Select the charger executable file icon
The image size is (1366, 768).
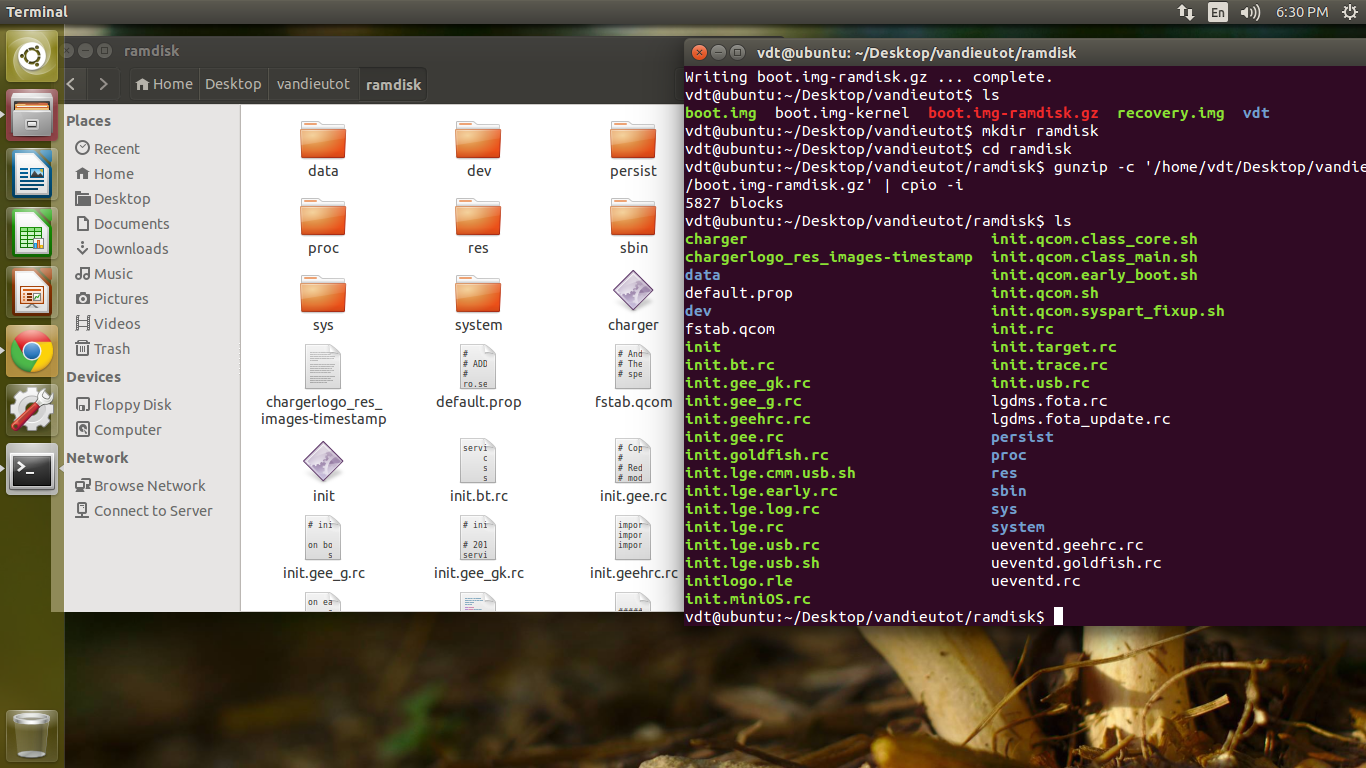pyautogui.click(x=633, y=292)
